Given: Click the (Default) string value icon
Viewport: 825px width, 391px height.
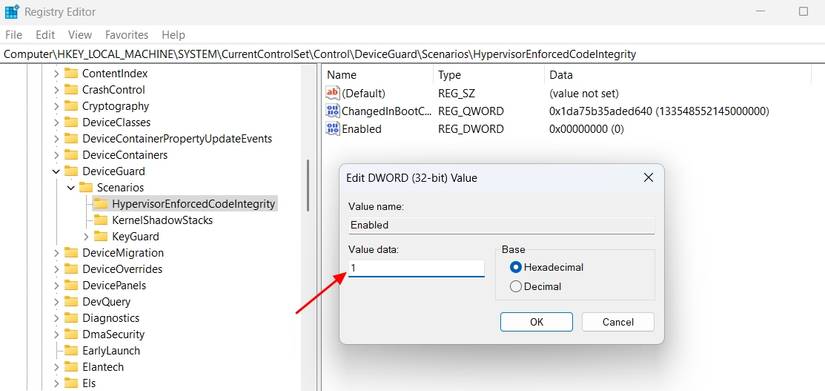Looking at the screenshot, I should 333,94.
